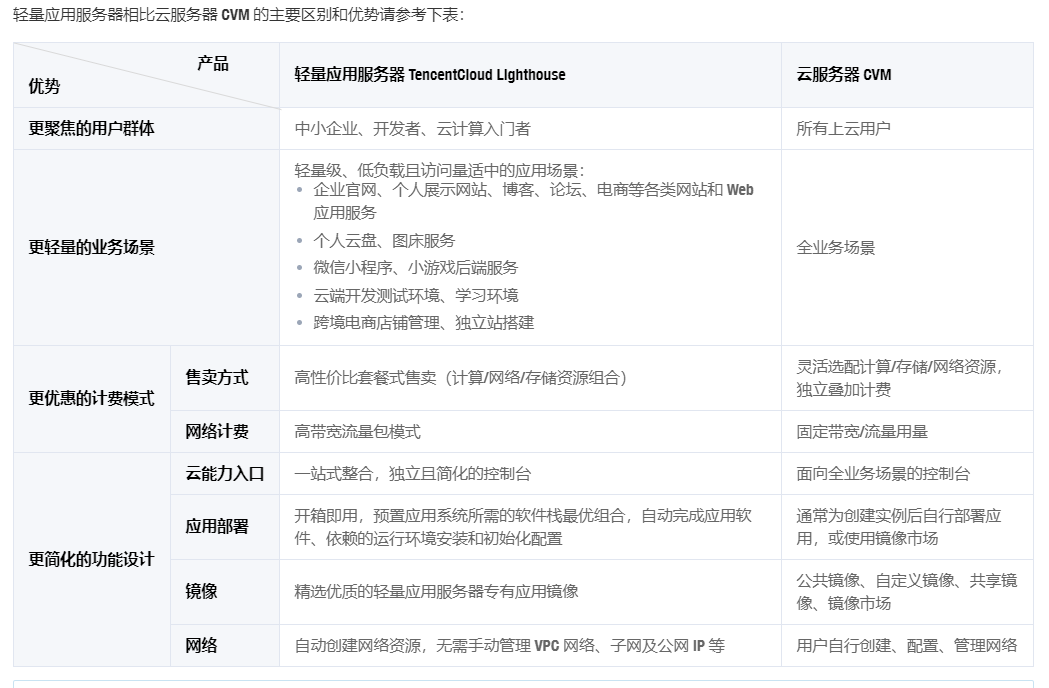Click the bullet '云端开发测试环境、学习环境'
Screen dimensions: 1049x688
pyautogui.click(x=415, y=295)
